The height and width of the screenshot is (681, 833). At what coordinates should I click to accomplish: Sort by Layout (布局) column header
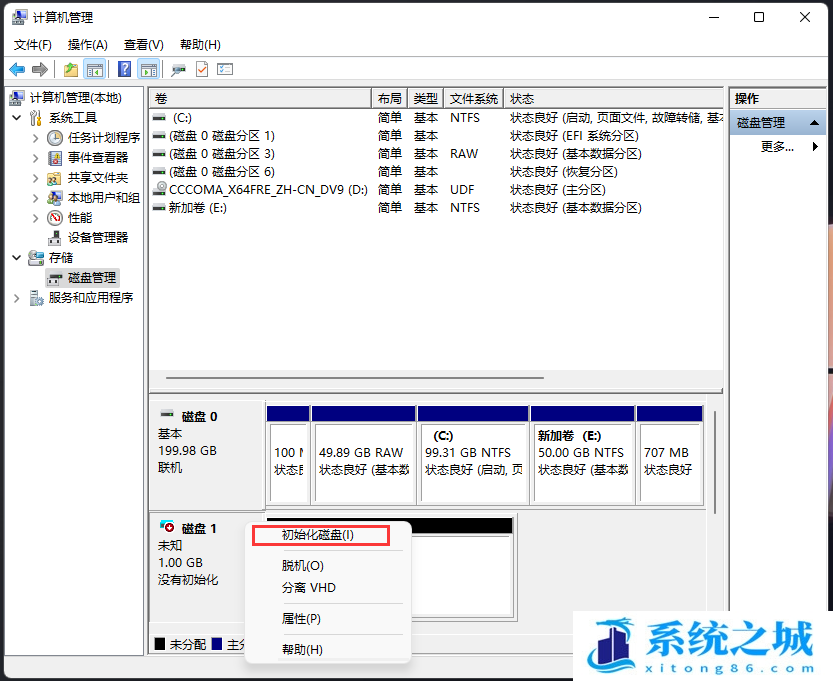389,99
